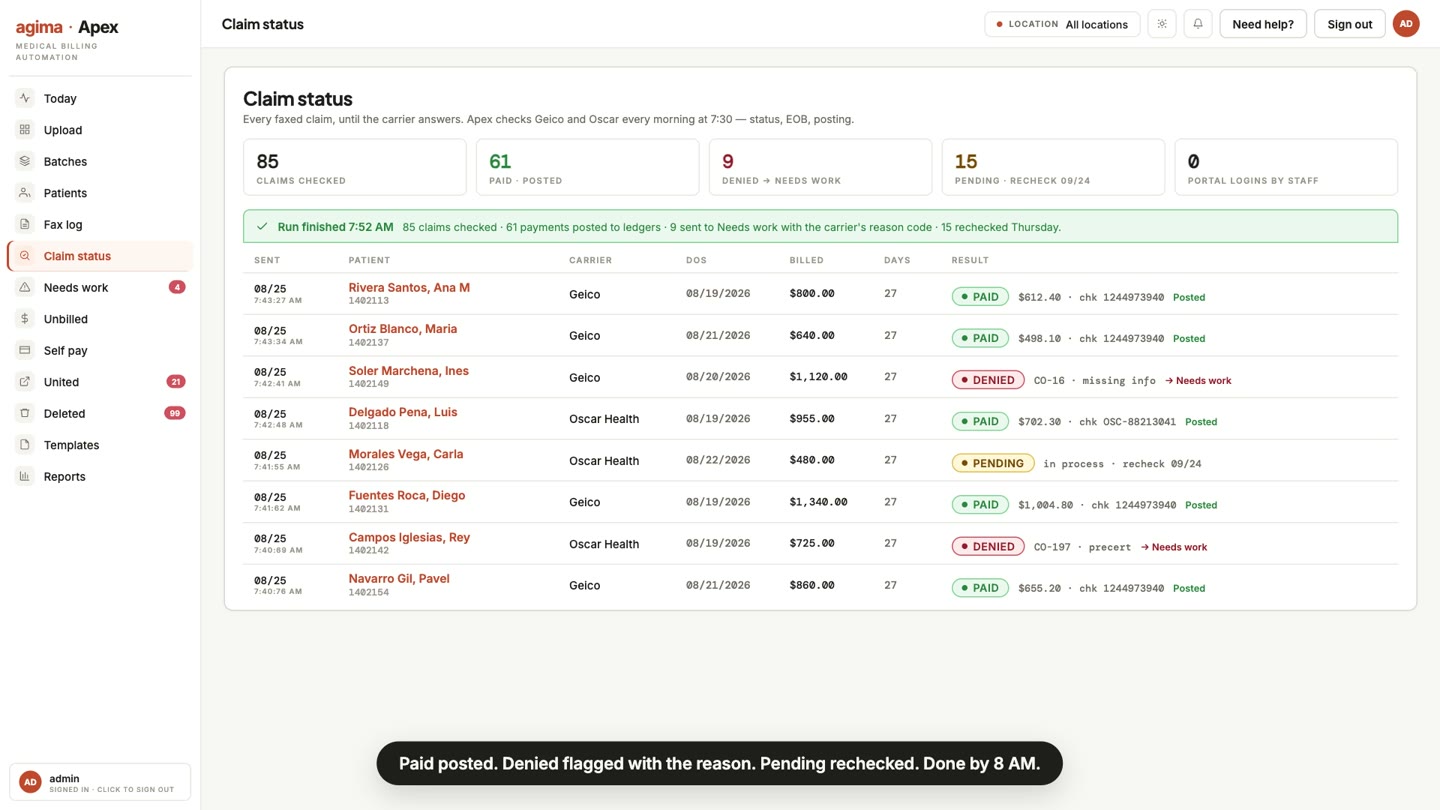Viewport: 1440px width, 810px height.
Task: Open the Deleted menu label
Action: pos(64,413)
